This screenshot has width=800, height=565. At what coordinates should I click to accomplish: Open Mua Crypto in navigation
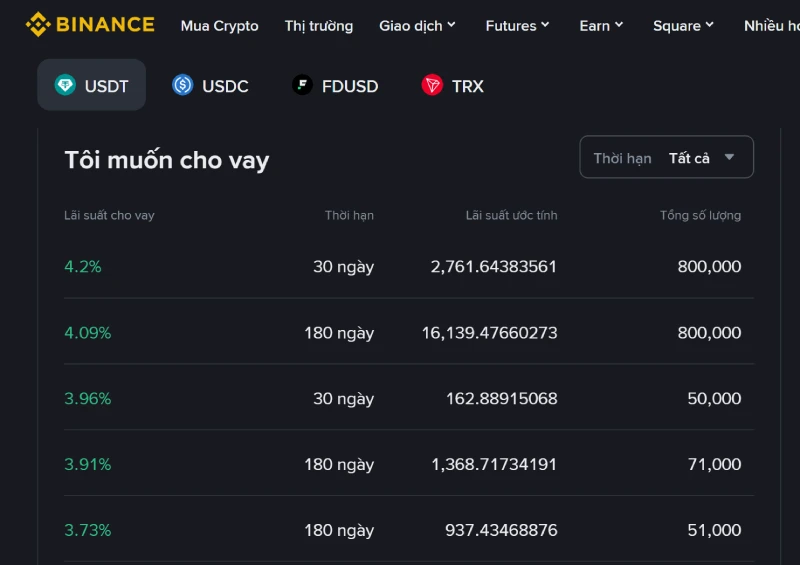[x=219, y=26]
